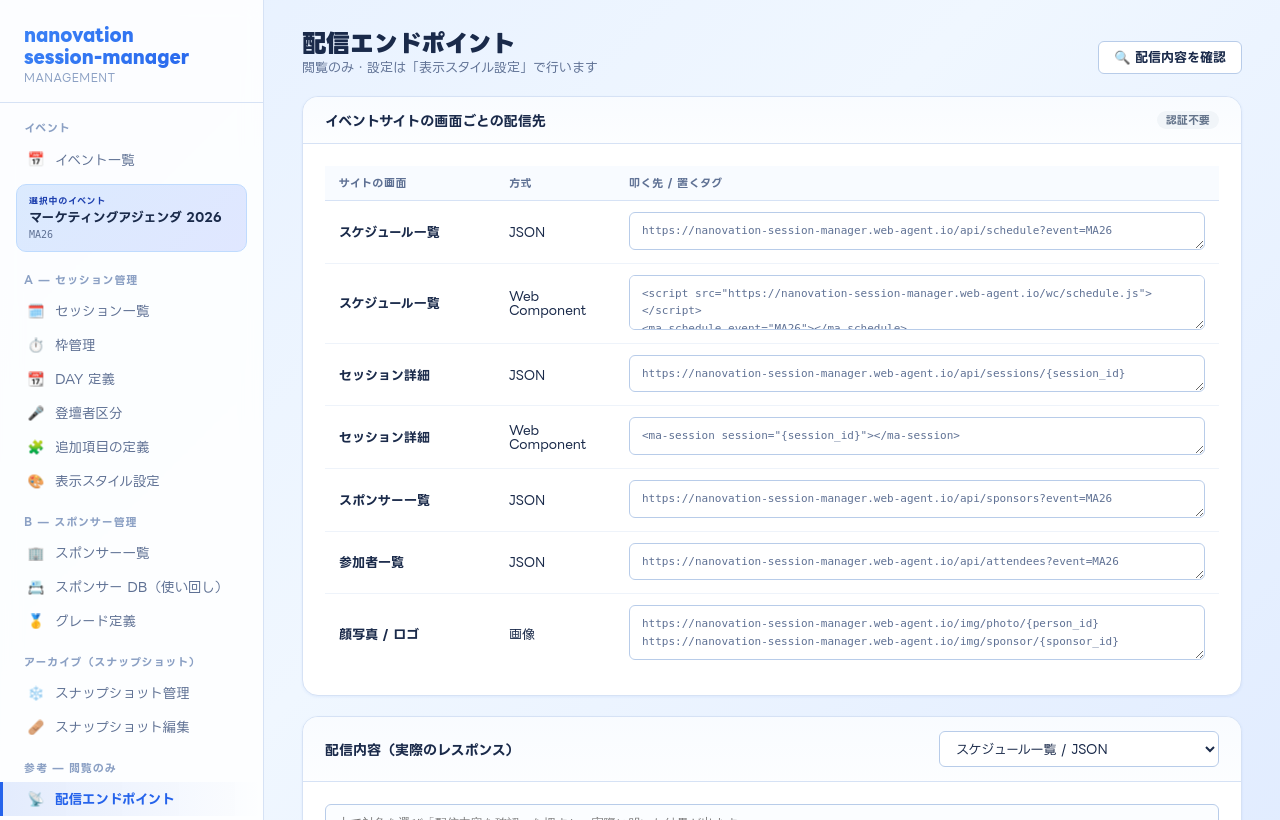Click the ma-session tag field
The width and height of the screenshot is (1280, 820).
click(917, 436)
